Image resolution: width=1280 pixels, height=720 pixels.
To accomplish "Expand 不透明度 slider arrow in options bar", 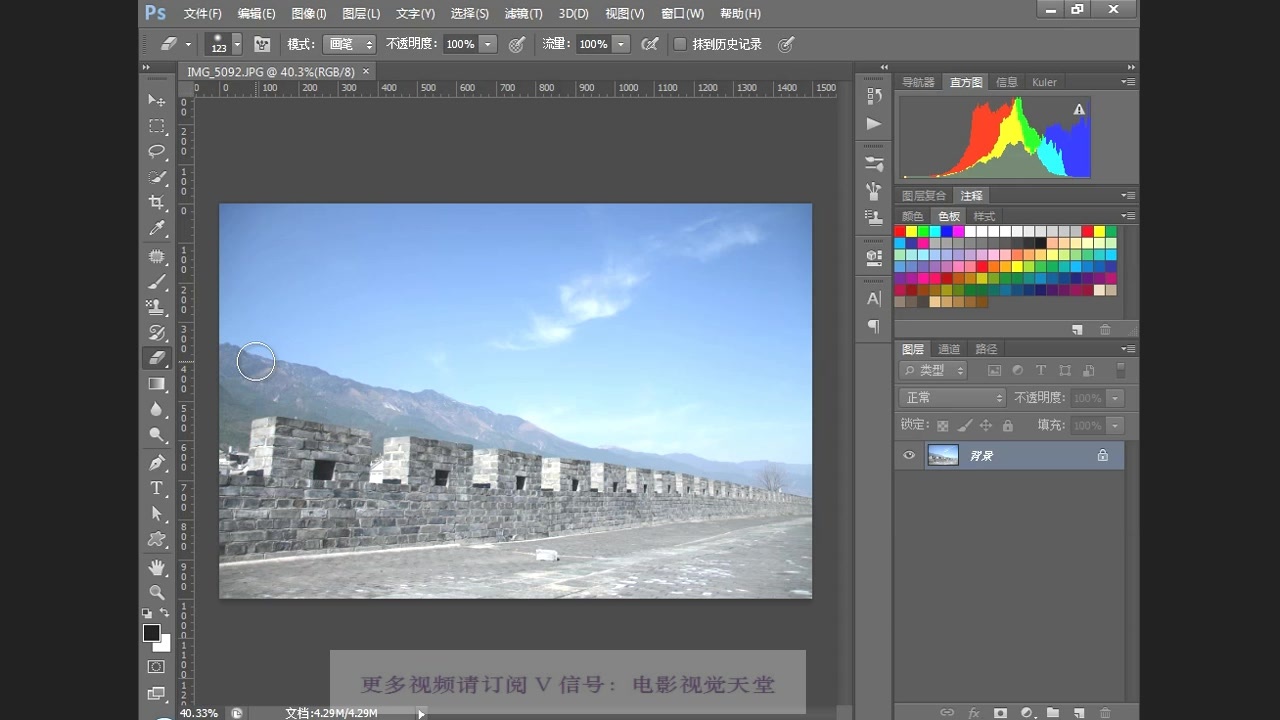I will pos(488,44).
